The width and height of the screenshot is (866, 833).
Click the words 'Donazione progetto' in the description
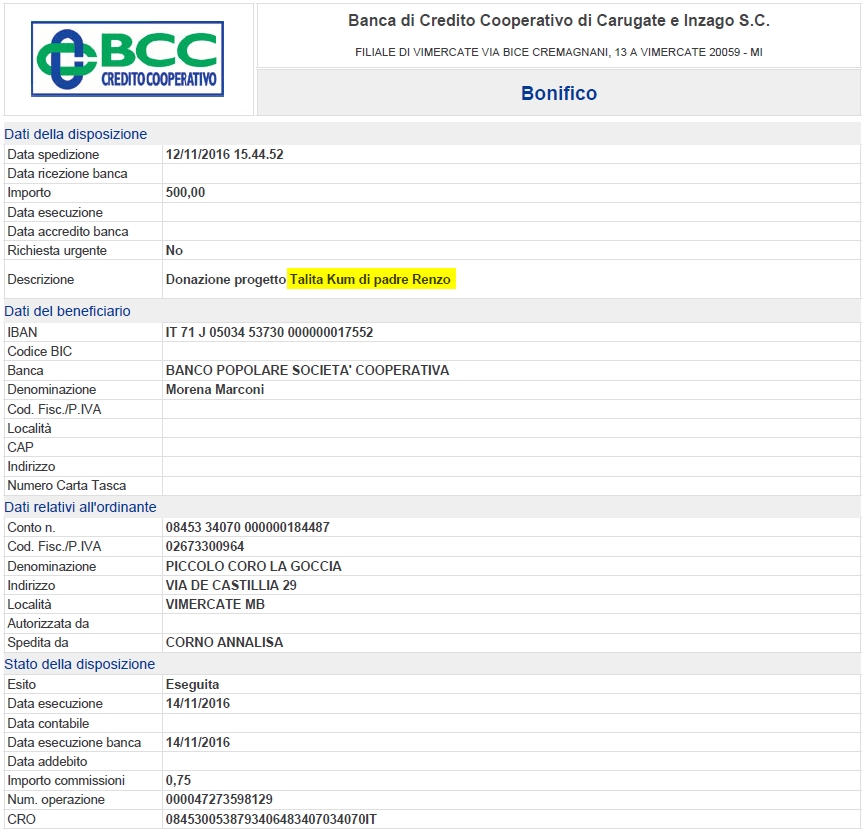(x=226, y=280)
